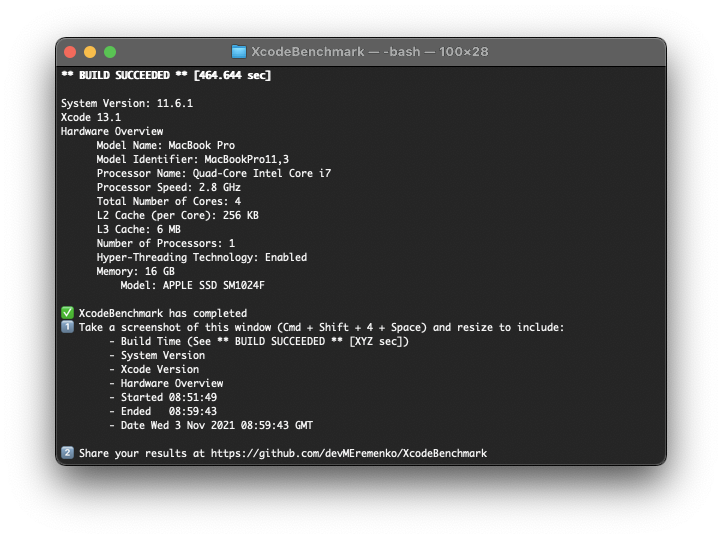Click the L3 Cache: 6 MB line
722x539 pixels.
coord(139,229)
